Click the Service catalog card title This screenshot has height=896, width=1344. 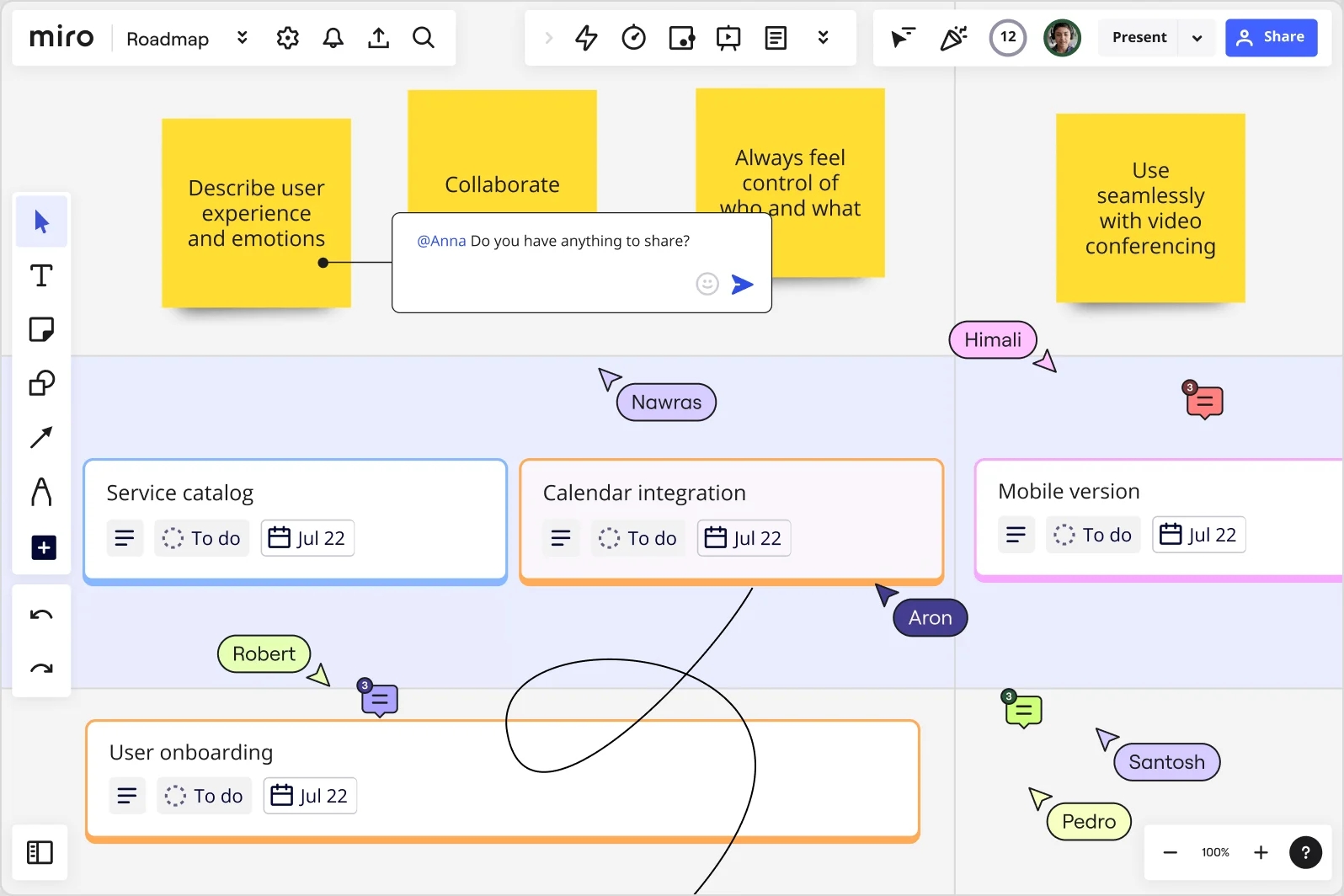tap(179, 493)
